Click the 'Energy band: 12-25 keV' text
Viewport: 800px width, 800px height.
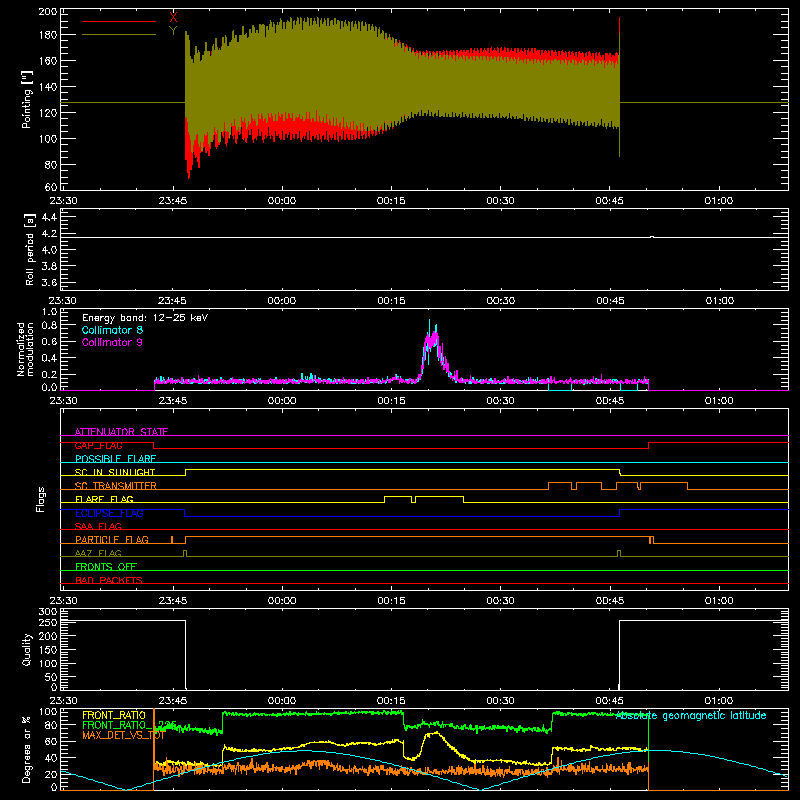pyautogui.click(x=145, y=318)
